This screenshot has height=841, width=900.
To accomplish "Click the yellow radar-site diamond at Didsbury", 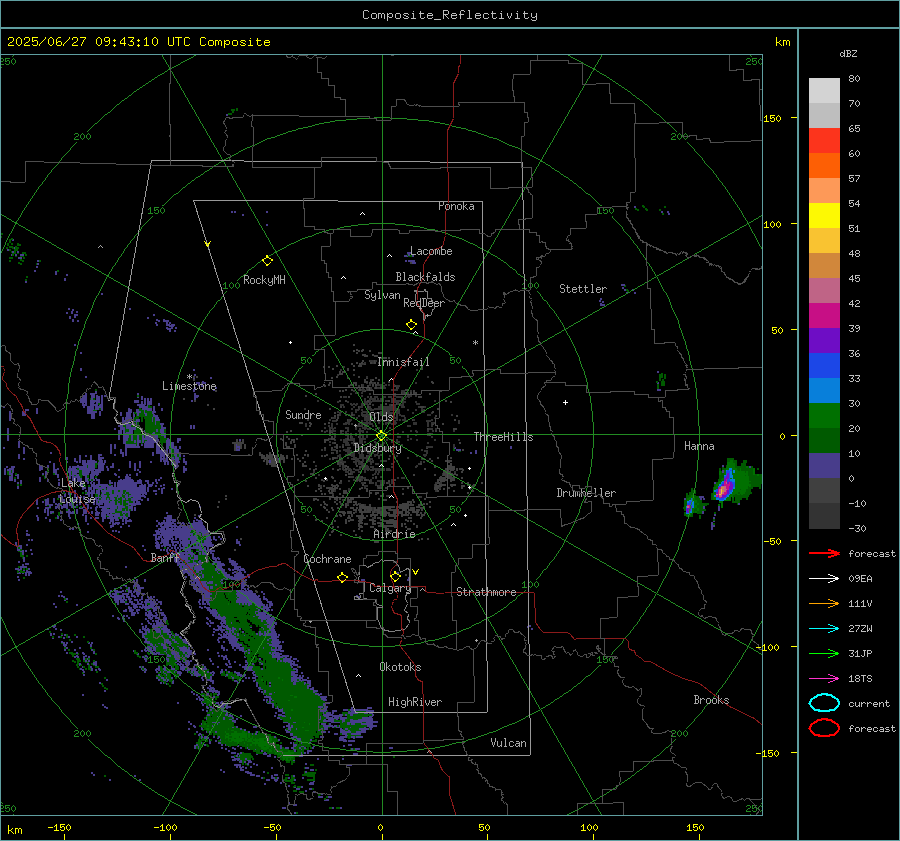I will (381, 436).
